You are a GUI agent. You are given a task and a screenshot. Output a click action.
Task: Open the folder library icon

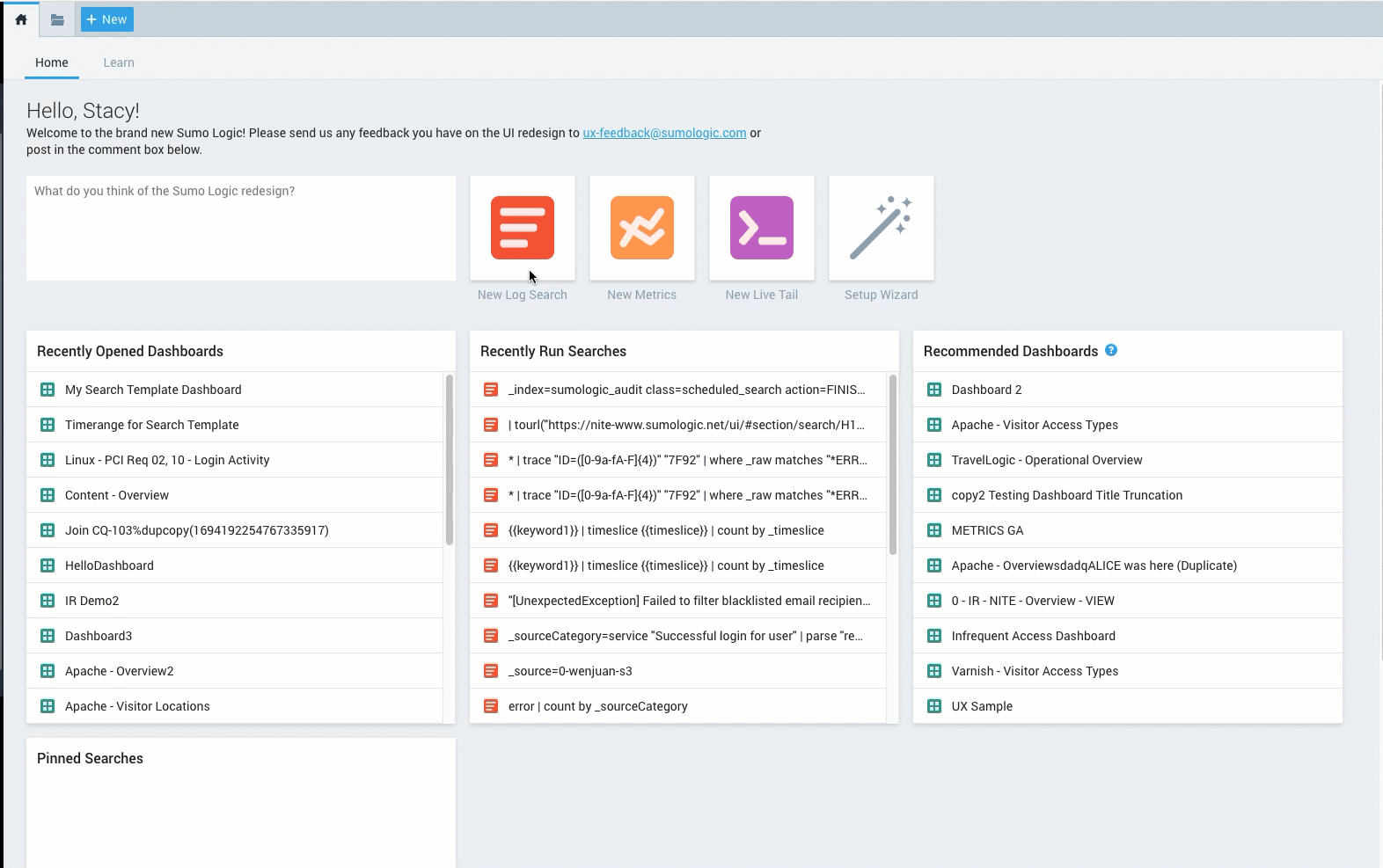[57, 19]
